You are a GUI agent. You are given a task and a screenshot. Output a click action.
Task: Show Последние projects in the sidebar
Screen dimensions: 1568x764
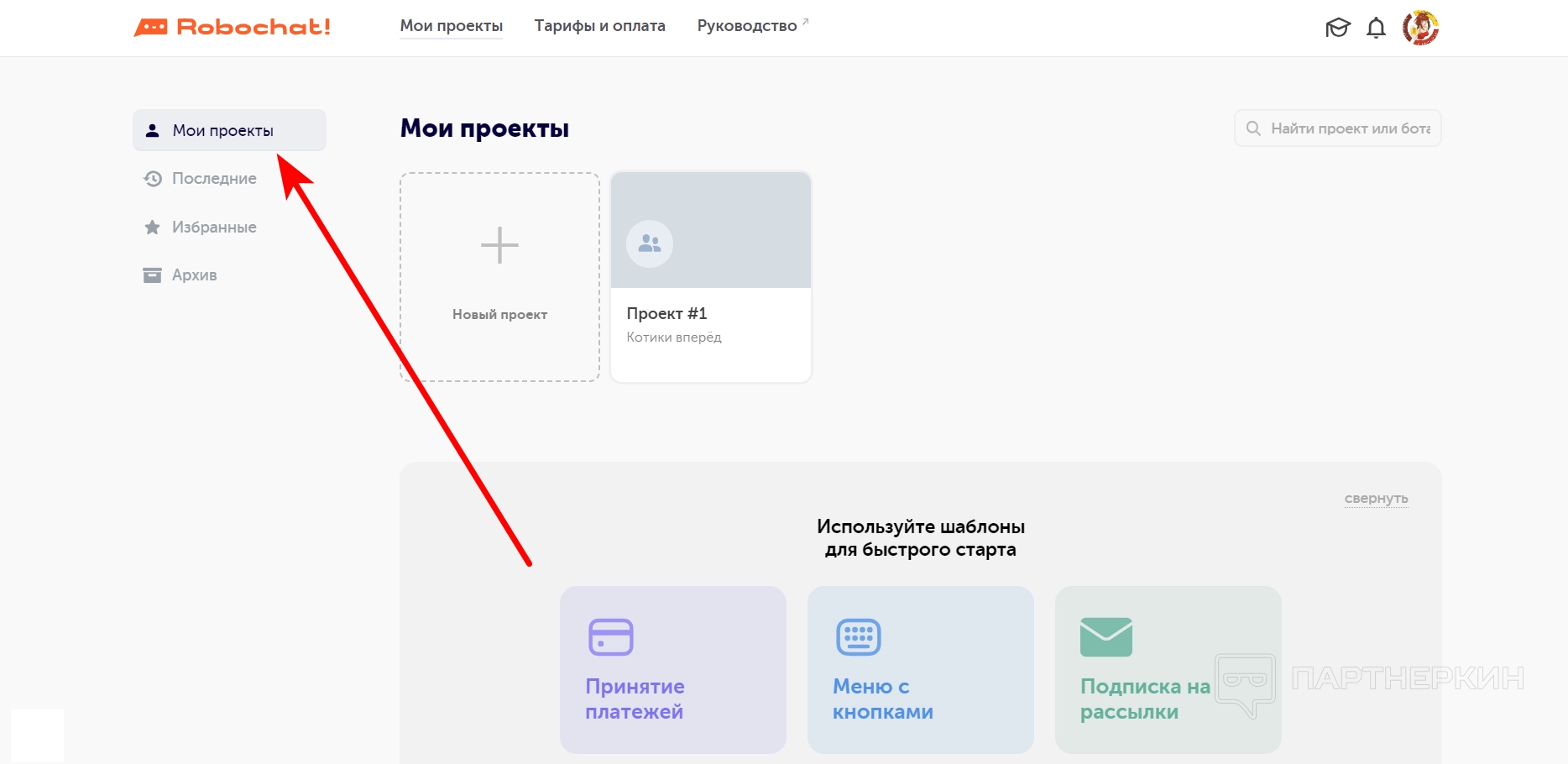(214, 179)
